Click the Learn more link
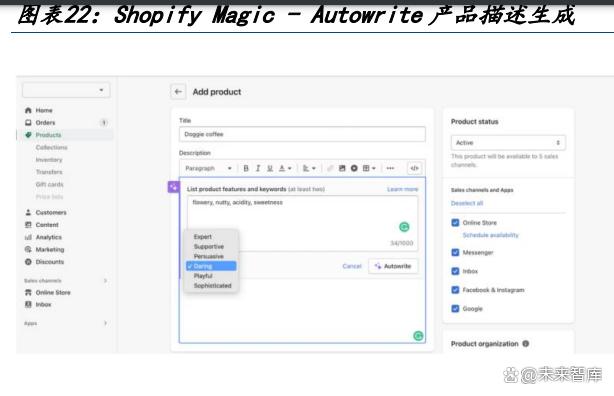The height and width of the screenshot is (396, 614). (x=403, y=189)
